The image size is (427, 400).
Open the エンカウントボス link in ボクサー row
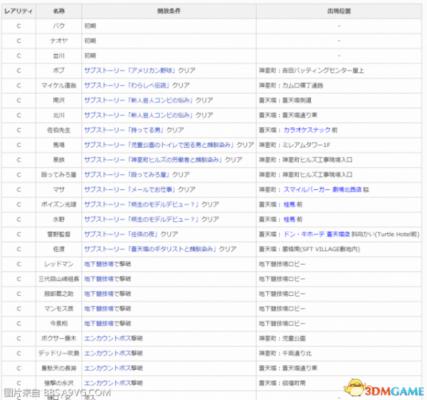[x=113, y=338]
